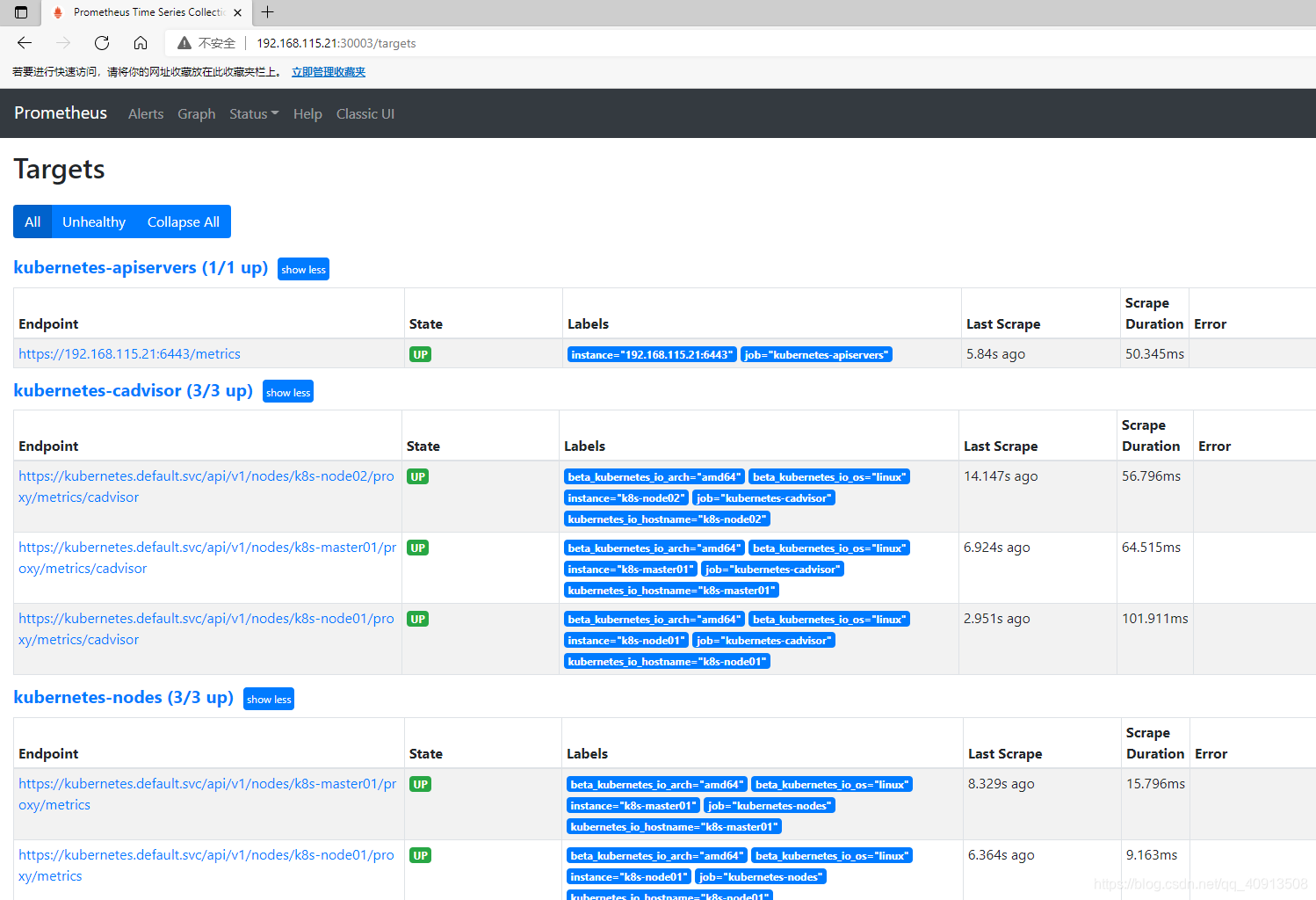Click the instance="k8s-master01" cadvisor label badge
1316x900 pixels.
point(631,569)
